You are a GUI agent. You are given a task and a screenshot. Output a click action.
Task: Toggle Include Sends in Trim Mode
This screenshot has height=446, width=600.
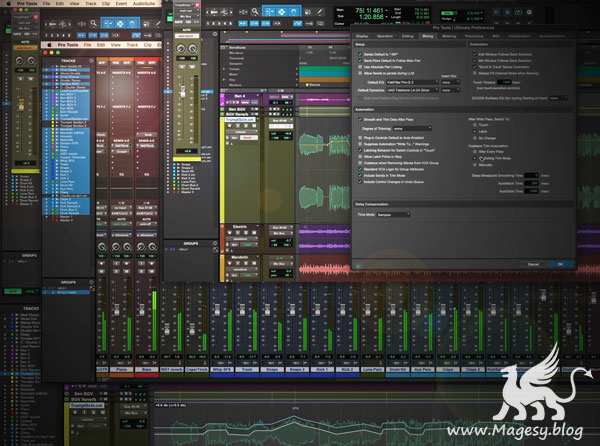pyautogui.click(x=360, y=176)
